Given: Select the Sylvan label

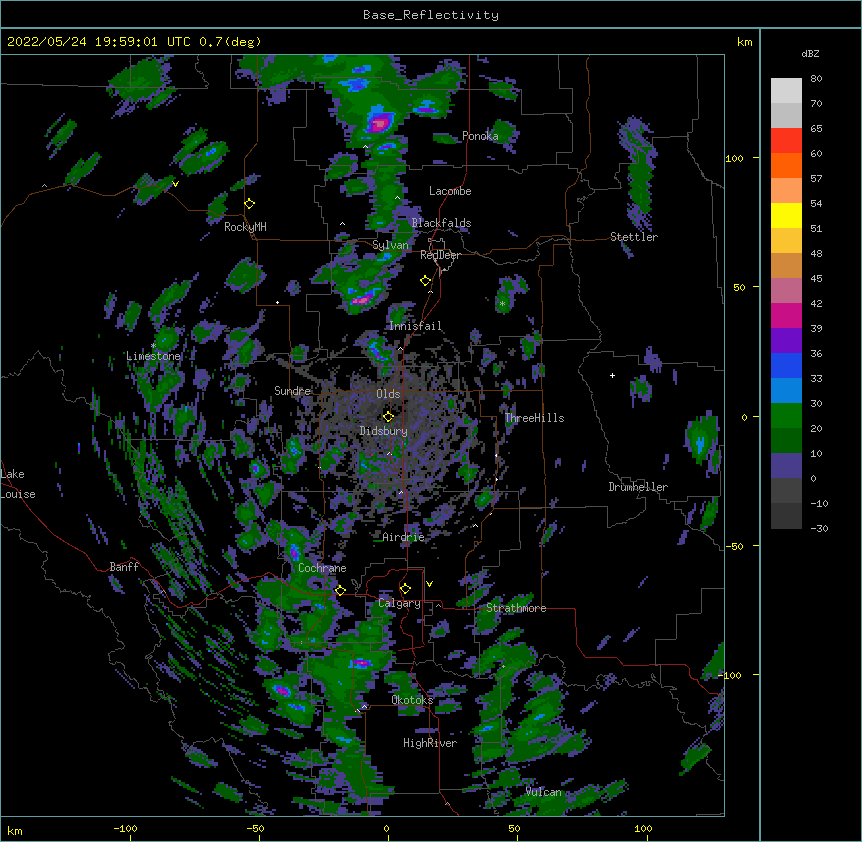Looking at the screenshot, I should (x=390, y=245).
